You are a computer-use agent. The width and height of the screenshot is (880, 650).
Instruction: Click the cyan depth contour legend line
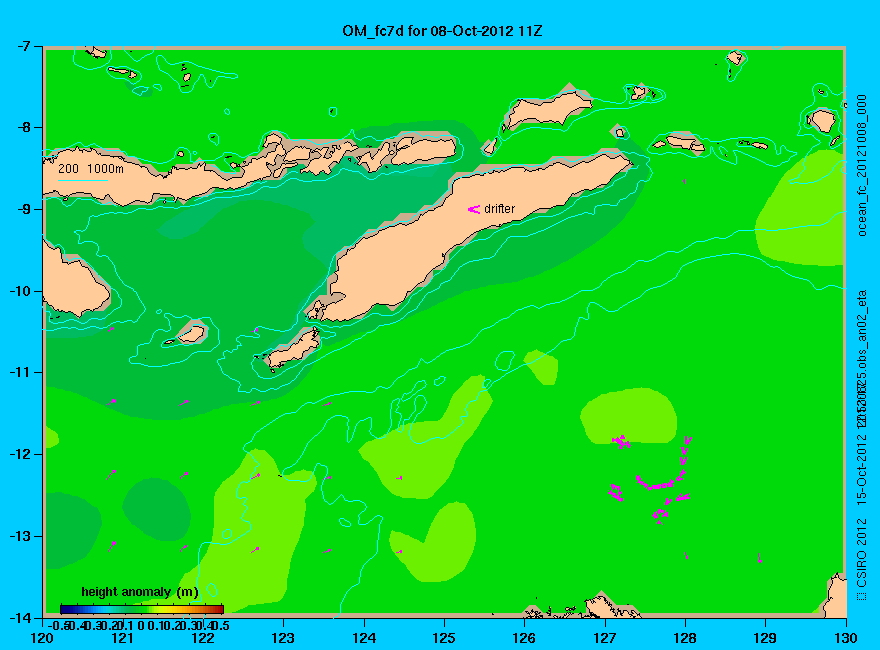click(x=82, y=180)
